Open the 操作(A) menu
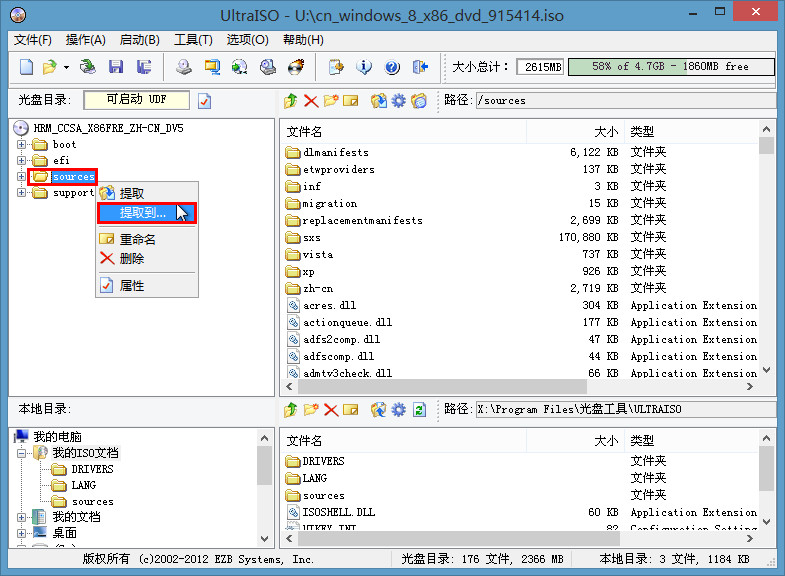The width and height of the screenshot is (785, 576). [86, 40]
